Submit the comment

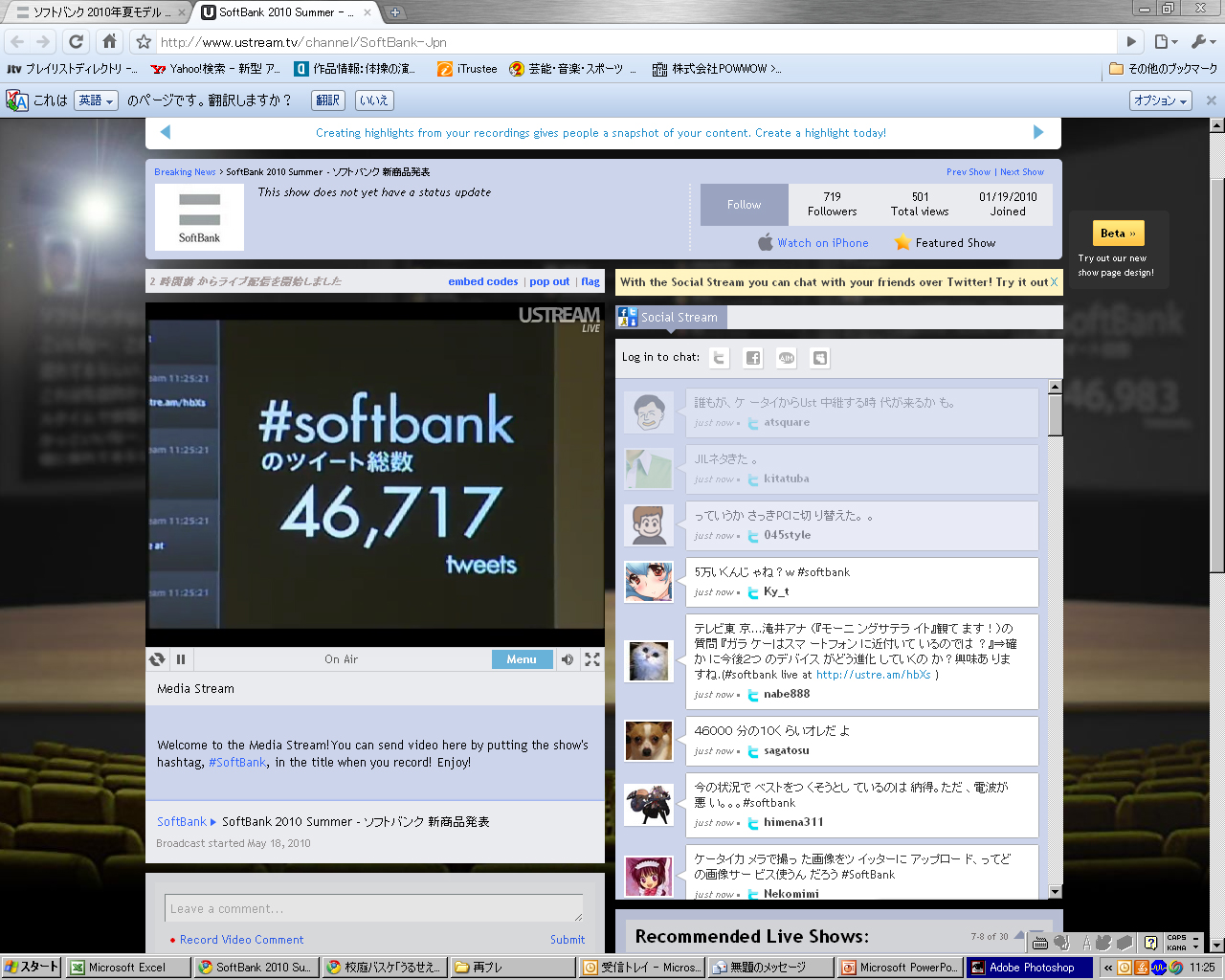[x=568, y=940]
